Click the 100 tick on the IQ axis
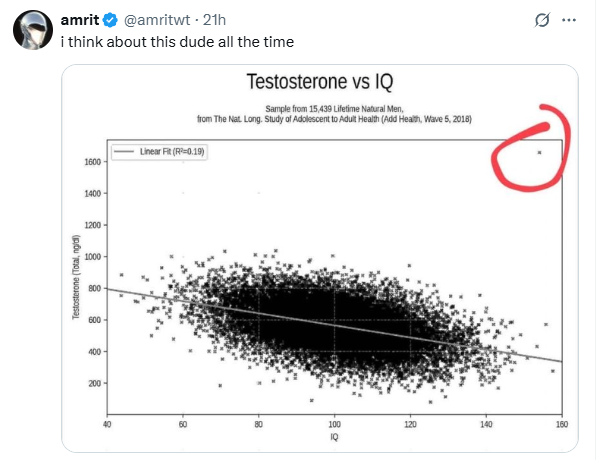 334,424
